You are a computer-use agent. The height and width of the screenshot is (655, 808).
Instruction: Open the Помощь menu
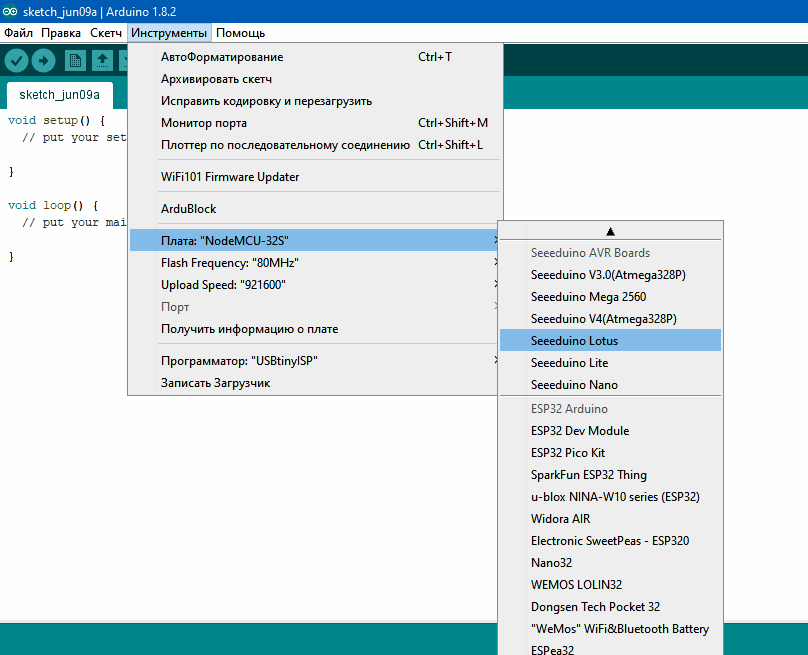[240, 33]
